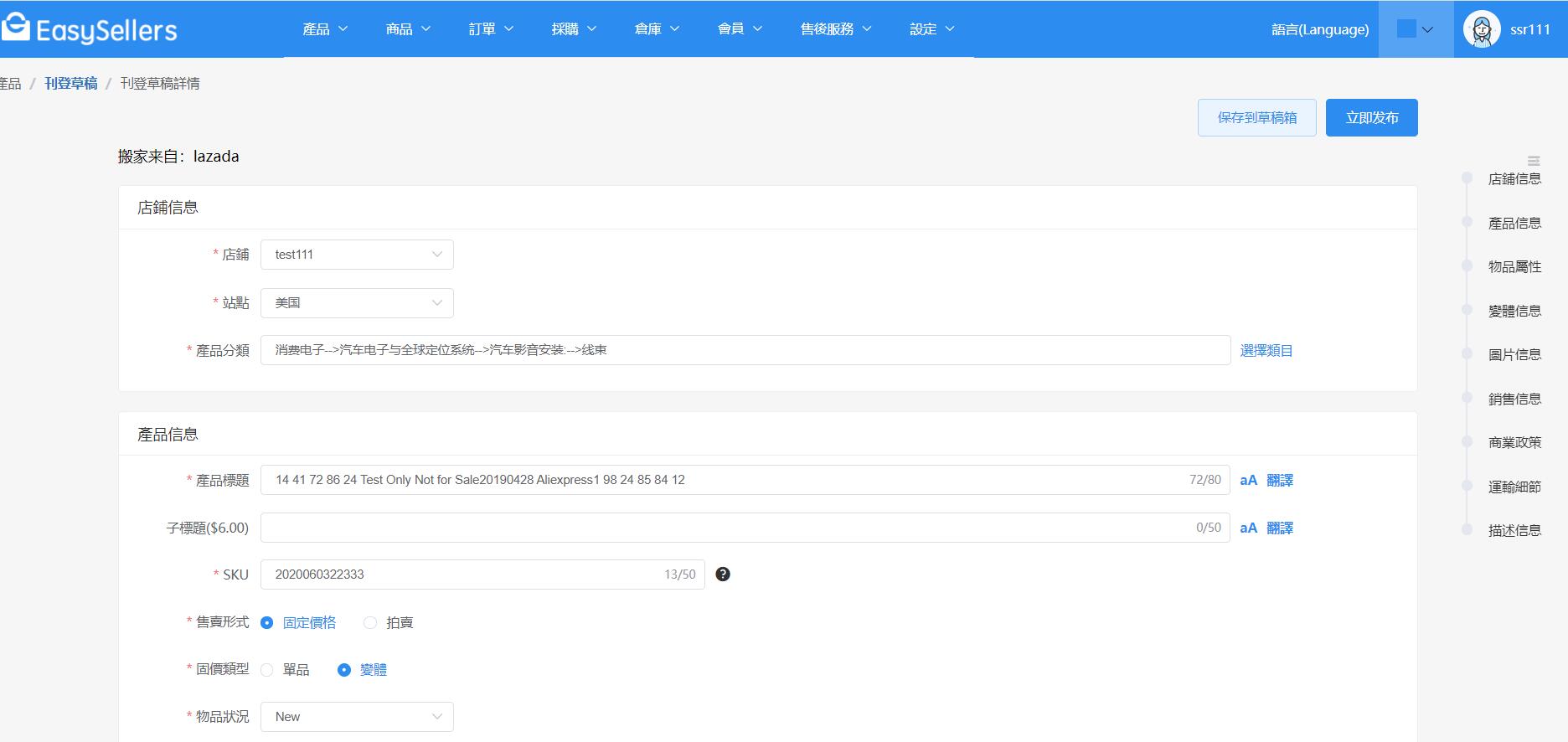
Task: Expand the 產品 menu
Action: point(325,29)
